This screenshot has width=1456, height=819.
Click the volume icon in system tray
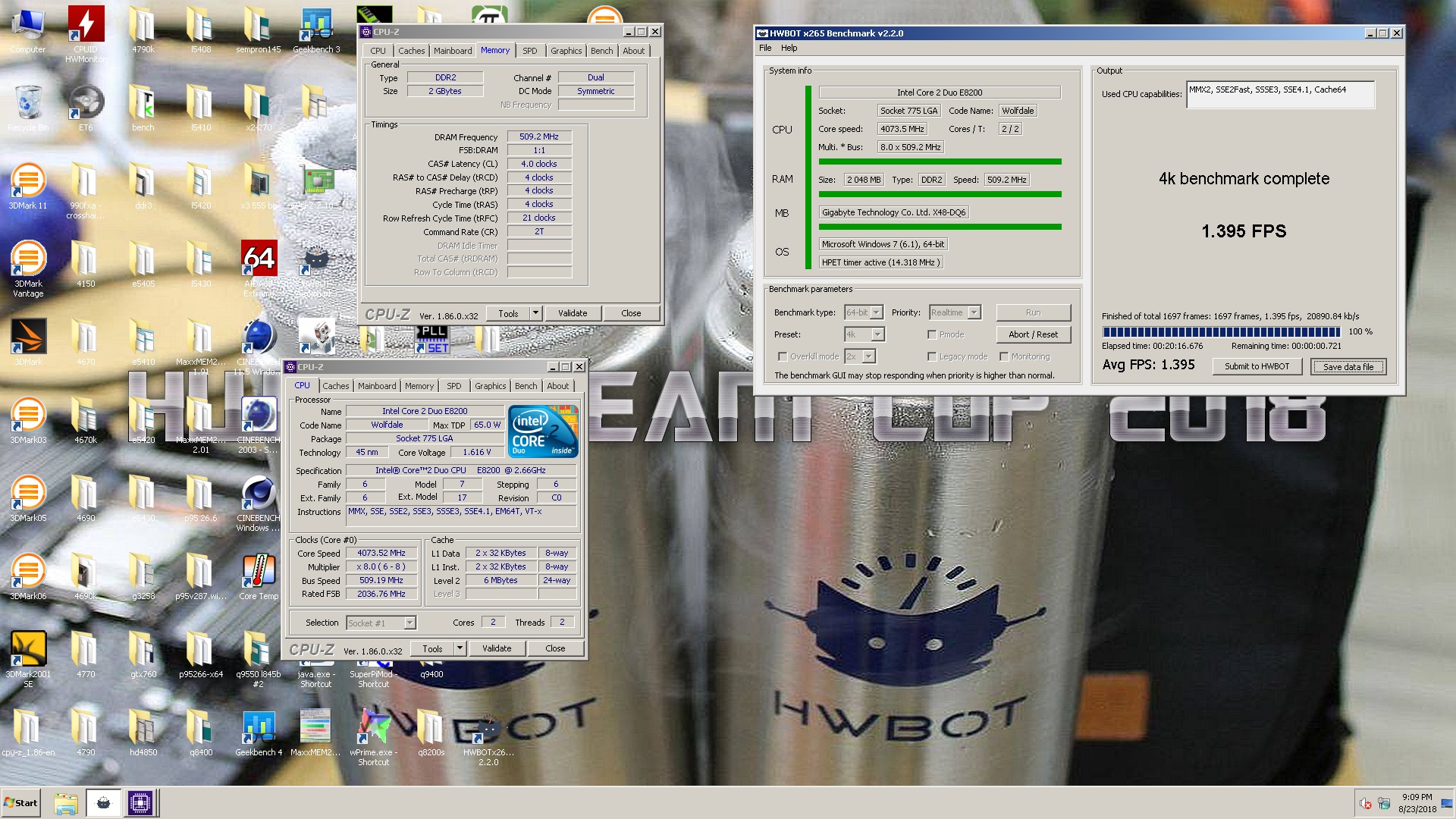(1365, 804)
